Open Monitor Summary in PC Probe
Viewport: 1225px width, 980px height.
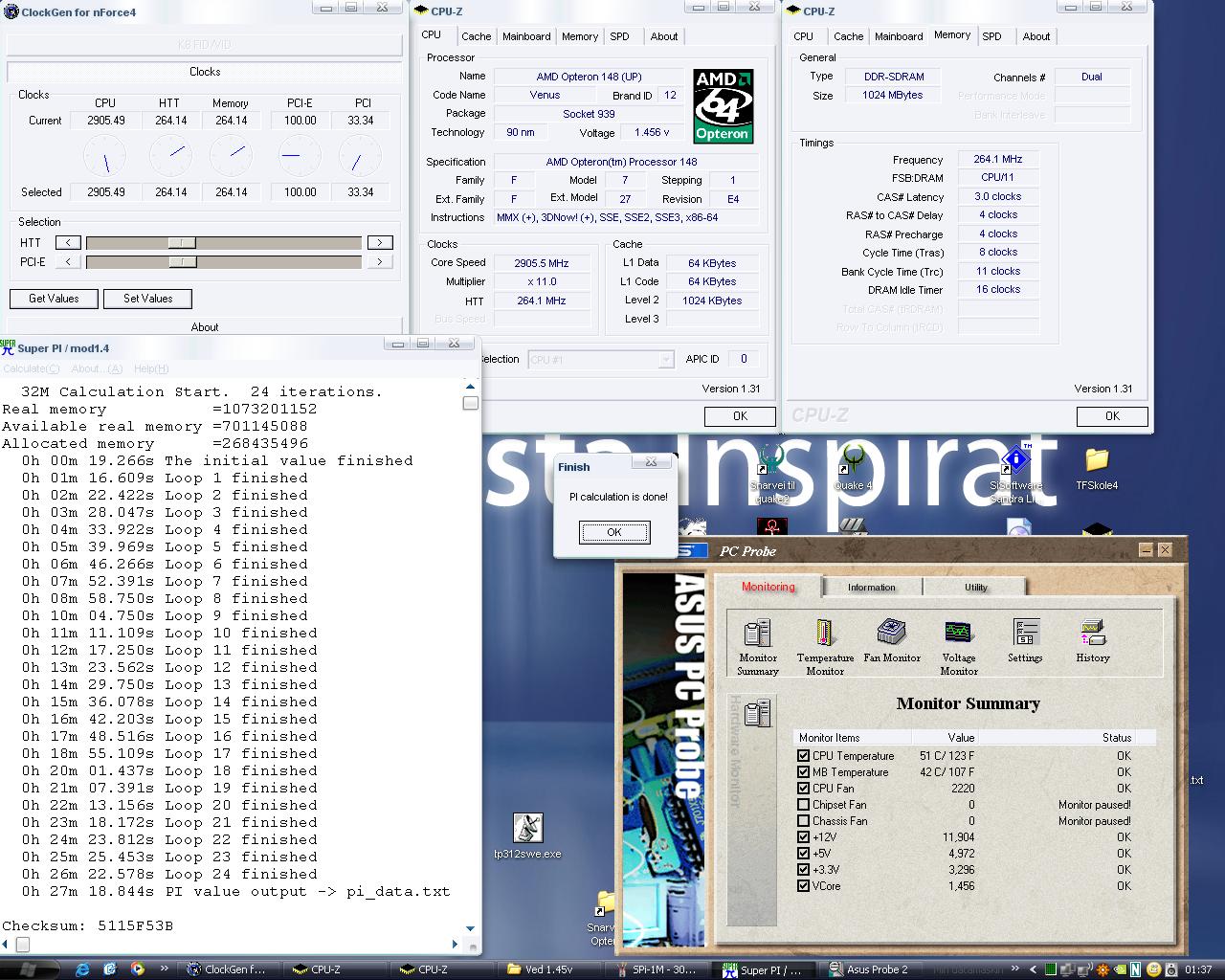(757, 647)
